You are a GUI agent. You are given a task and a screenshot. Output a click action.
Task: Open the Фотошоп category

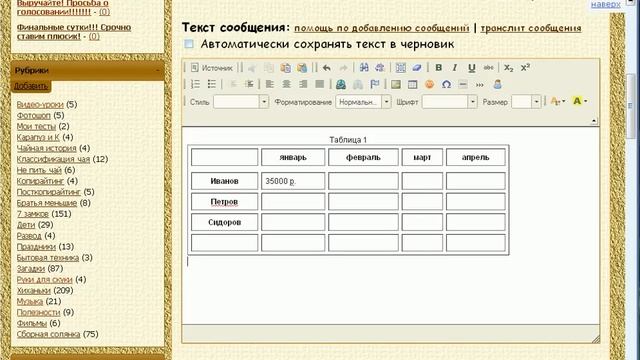coord(33,116)
